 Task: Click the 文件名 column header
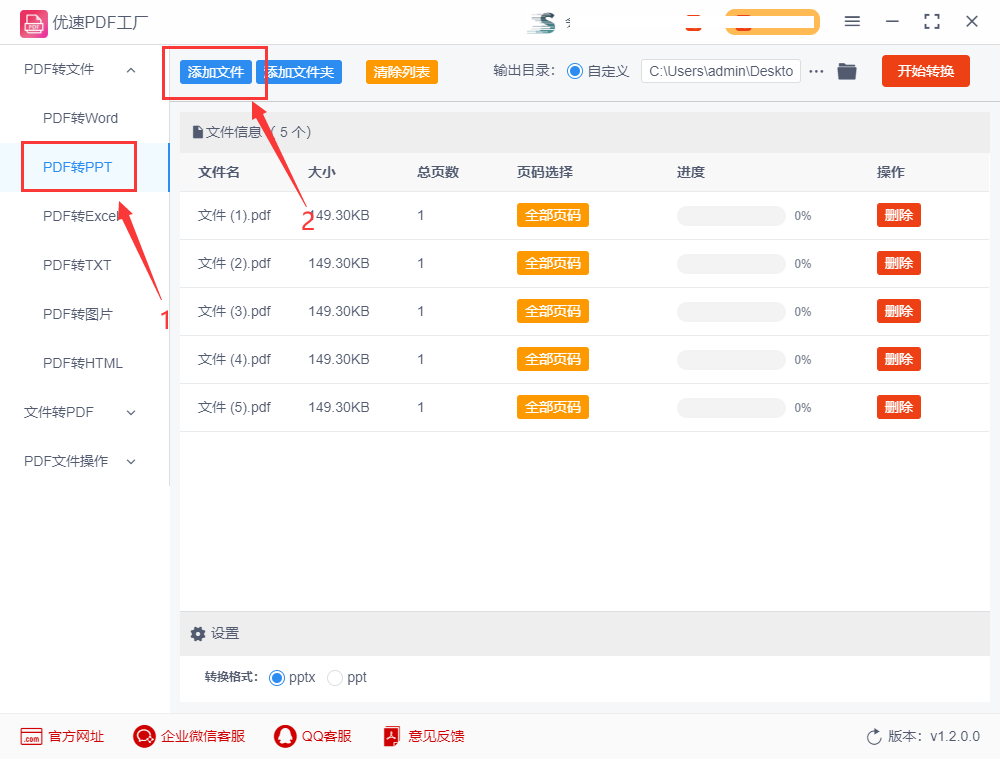[x=219, y=172]
